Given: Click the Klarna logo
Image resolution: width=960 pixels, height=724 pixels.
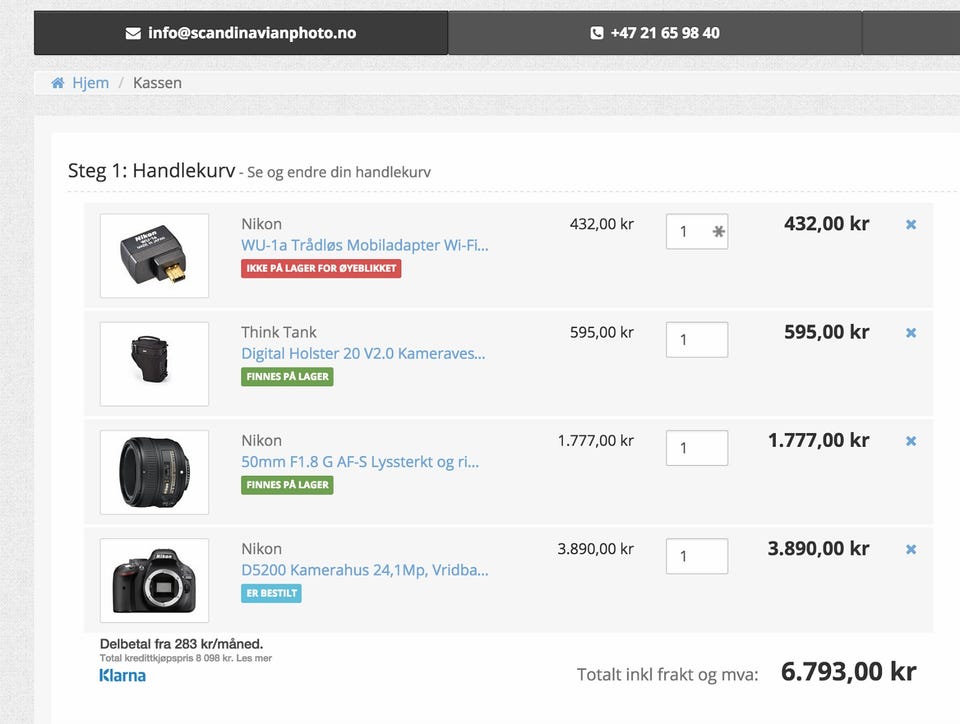Looking at the screenshot, I should click(x=123, y=676).
